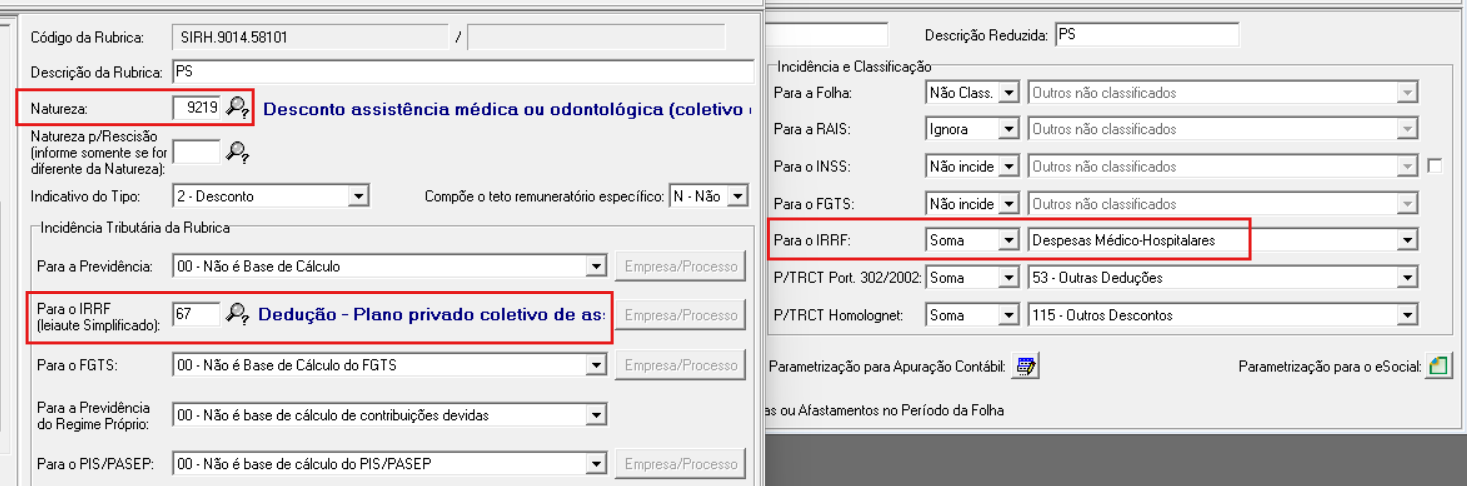This screenshot has width=1467, height=486.
Task: Click Empresa/Processo button for Para a Previdência
Action: click(680, 266)
